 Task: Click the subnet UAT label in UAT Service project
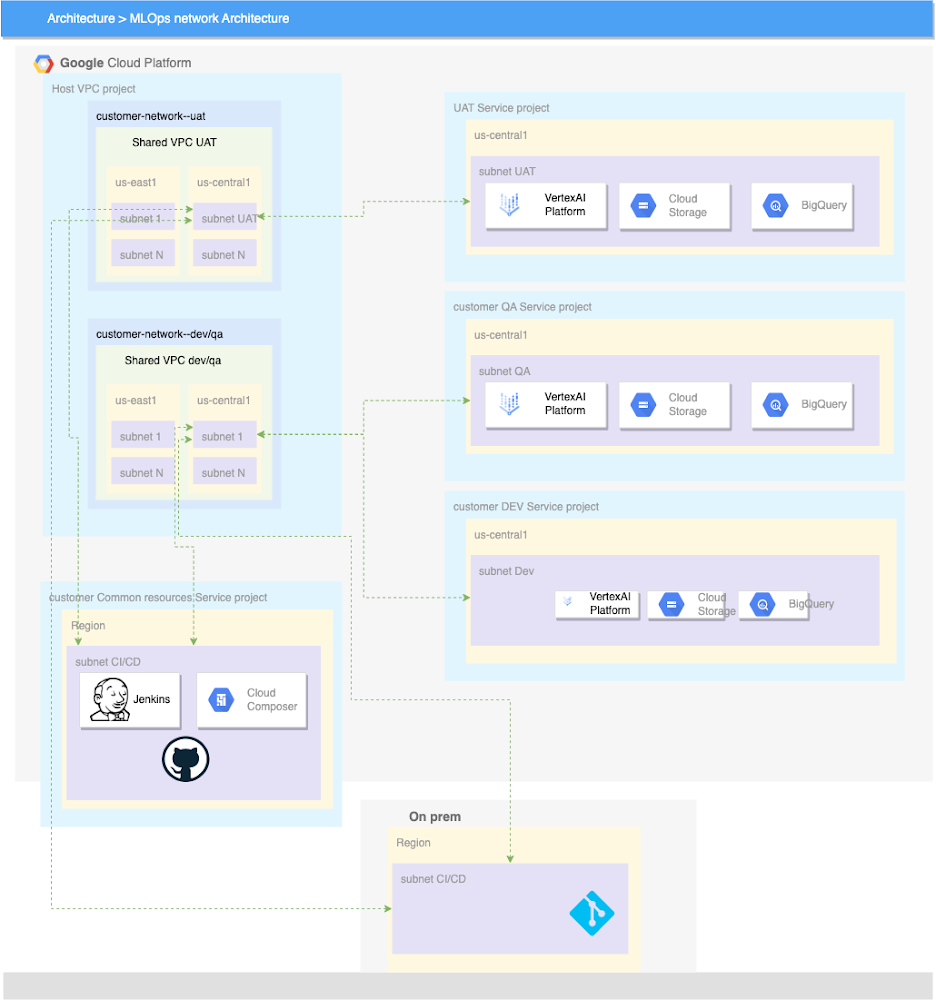[x=507, y=172]
